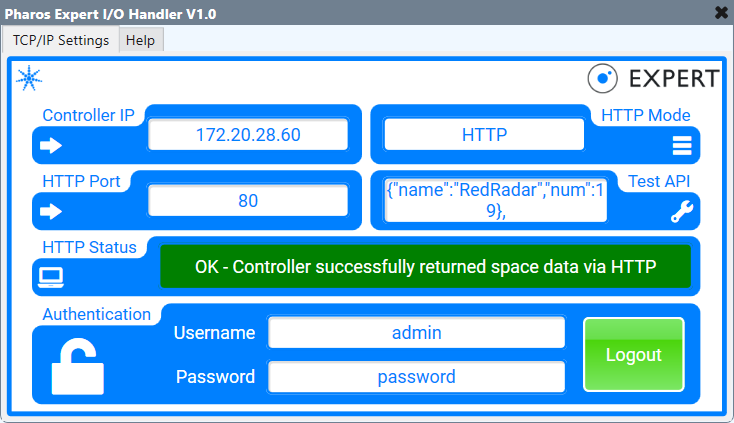Switch to the TCP/IP Settings tab
Image resolution: width=734 pixels, height=423 pixels.
click(61, 40)
